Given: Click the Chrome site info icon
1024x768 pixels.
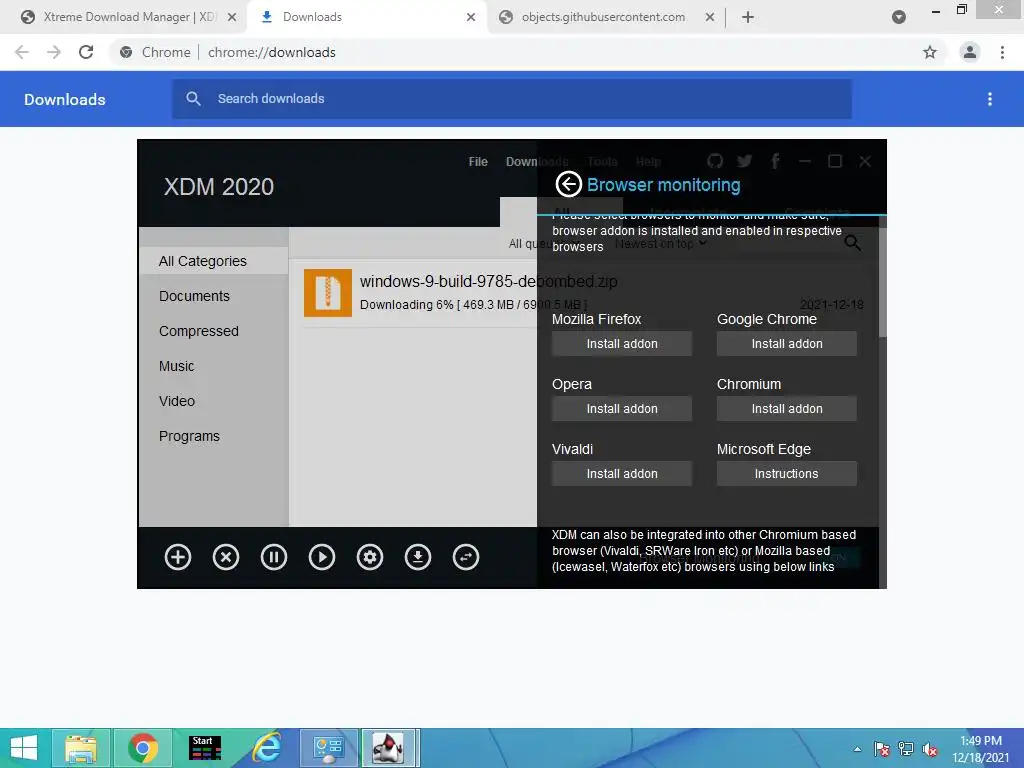Looking at the screenshot, I should tap(126, 52).
